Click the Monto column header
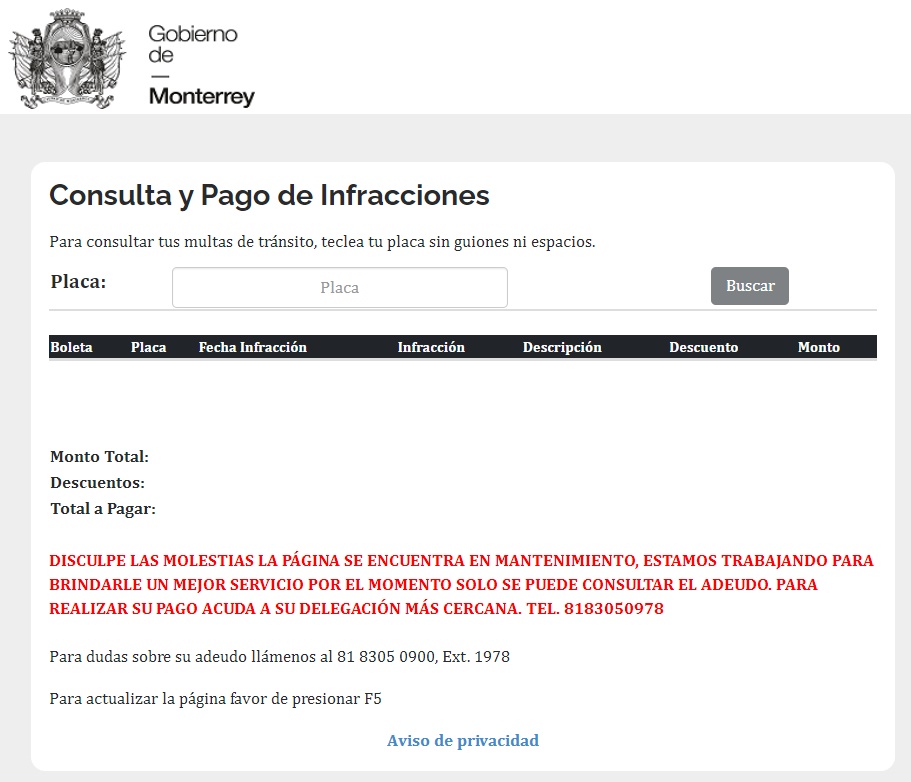 [x=818, y=347]
